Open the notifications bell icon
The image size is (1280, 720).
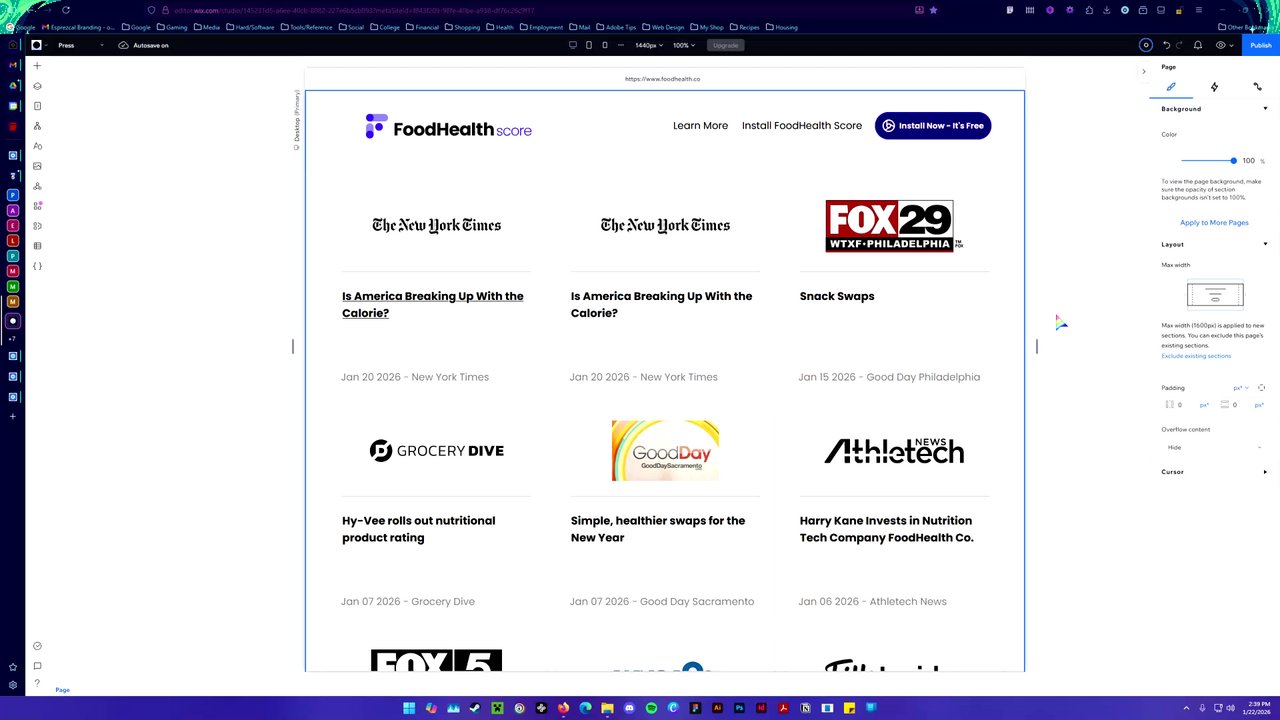click(x=1198, y=45)
